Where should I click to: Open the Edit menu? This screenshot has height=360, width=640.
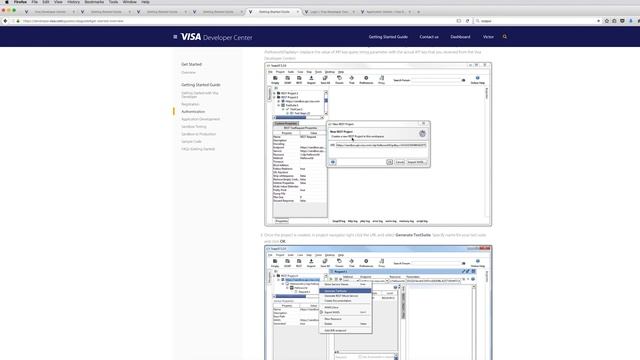(46, 2)
